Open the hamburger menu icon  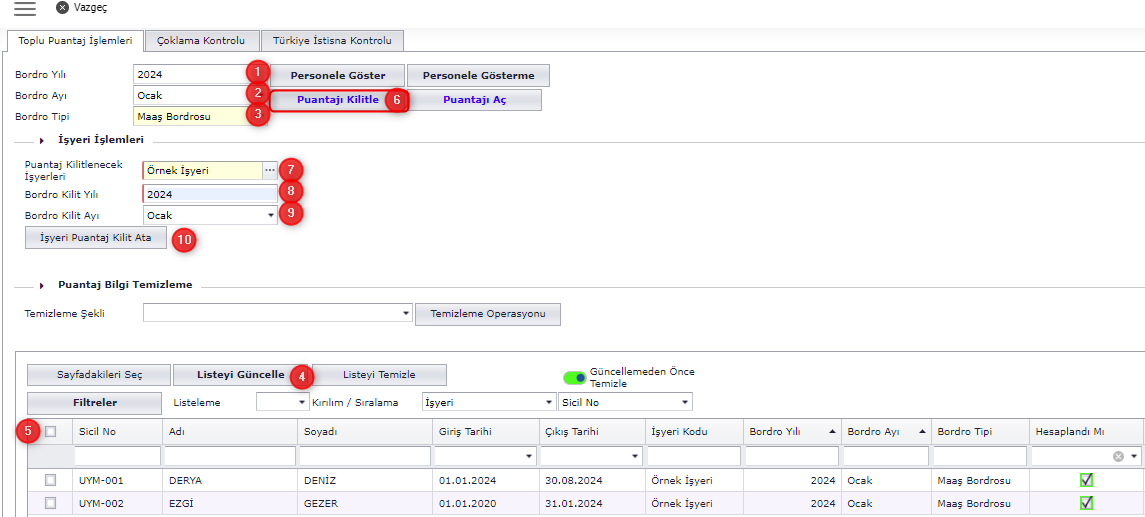25,8
